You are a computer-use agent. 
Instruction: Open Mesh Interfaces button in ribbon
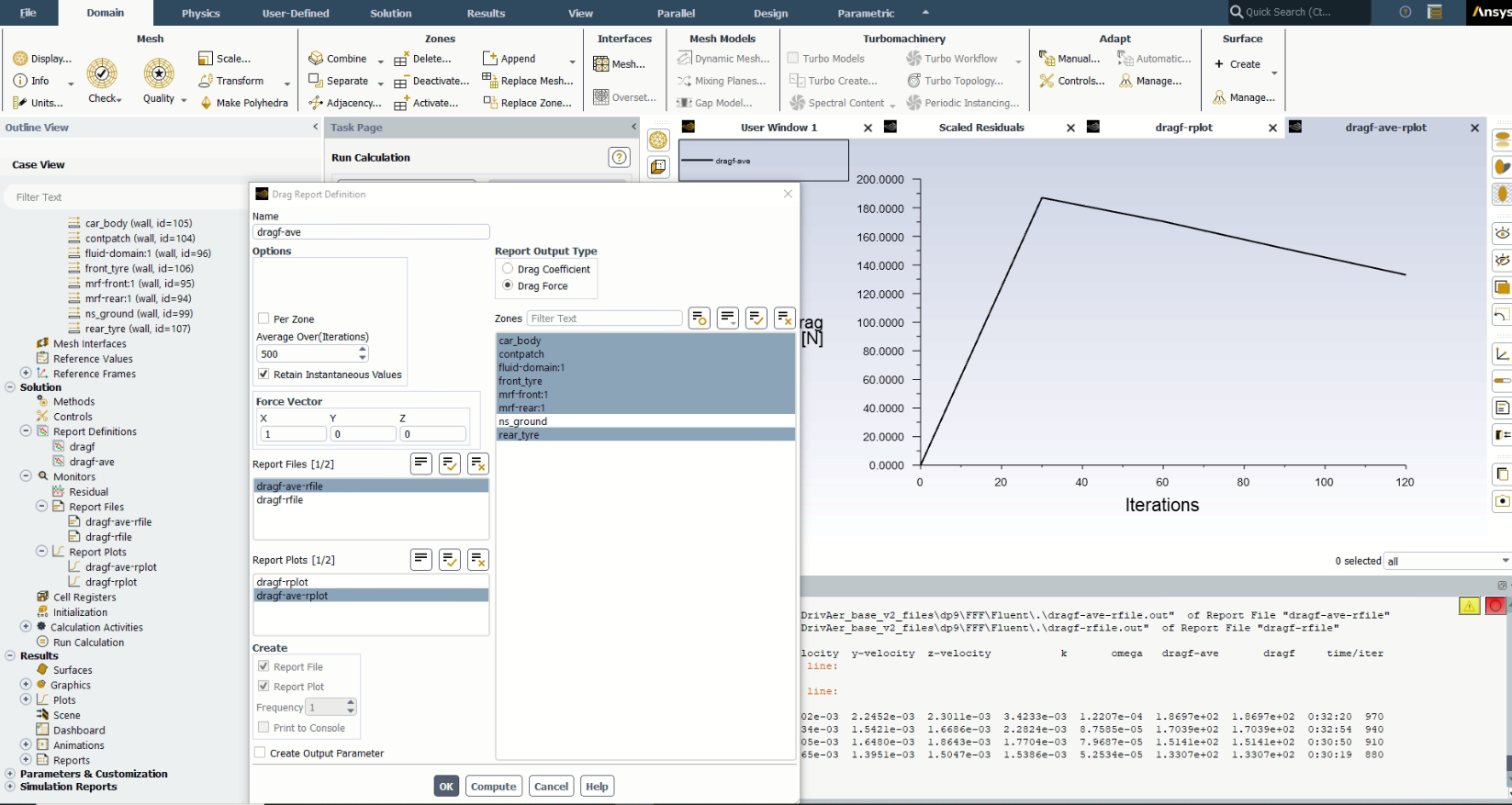620,64
